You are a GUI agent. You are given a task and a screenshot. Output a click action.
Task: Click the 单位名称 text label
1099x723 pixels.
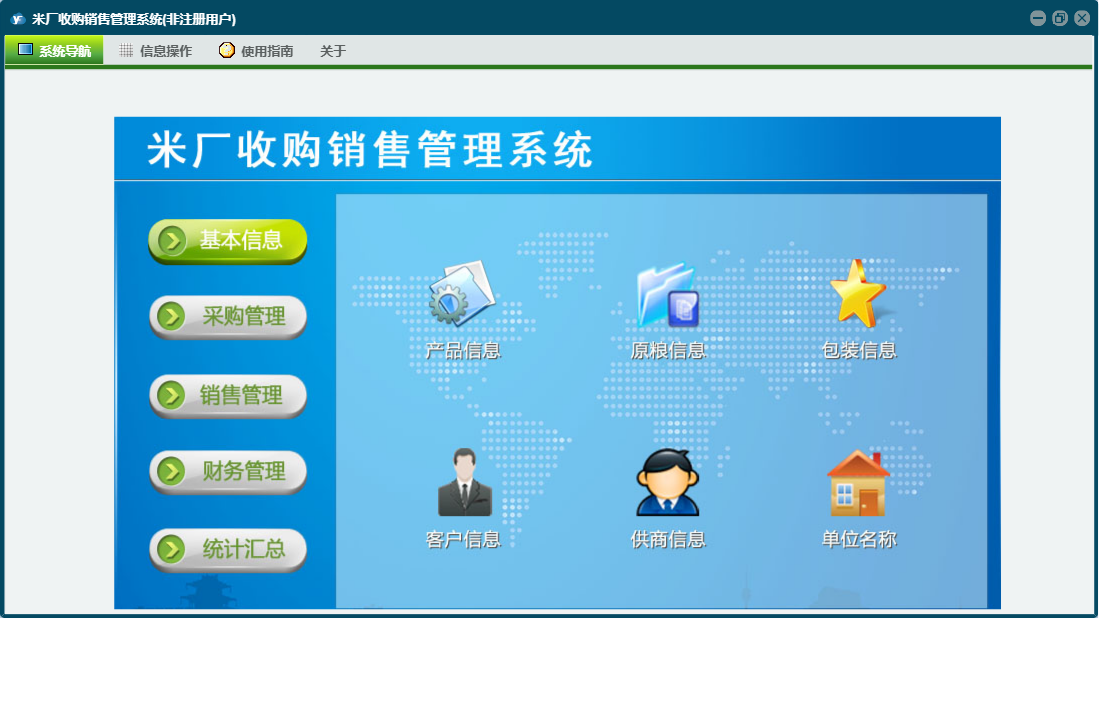coord(859,539)
